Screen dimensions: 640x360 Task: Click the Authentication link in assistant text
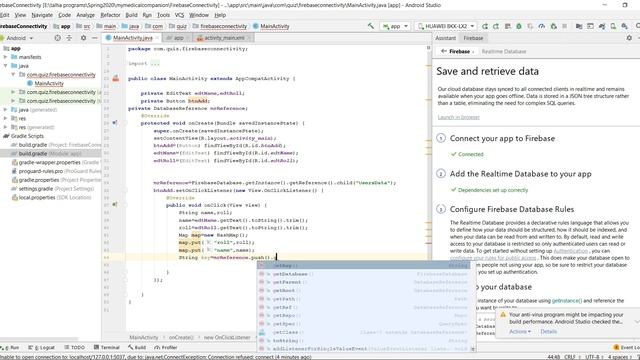[x=571, y=251]
